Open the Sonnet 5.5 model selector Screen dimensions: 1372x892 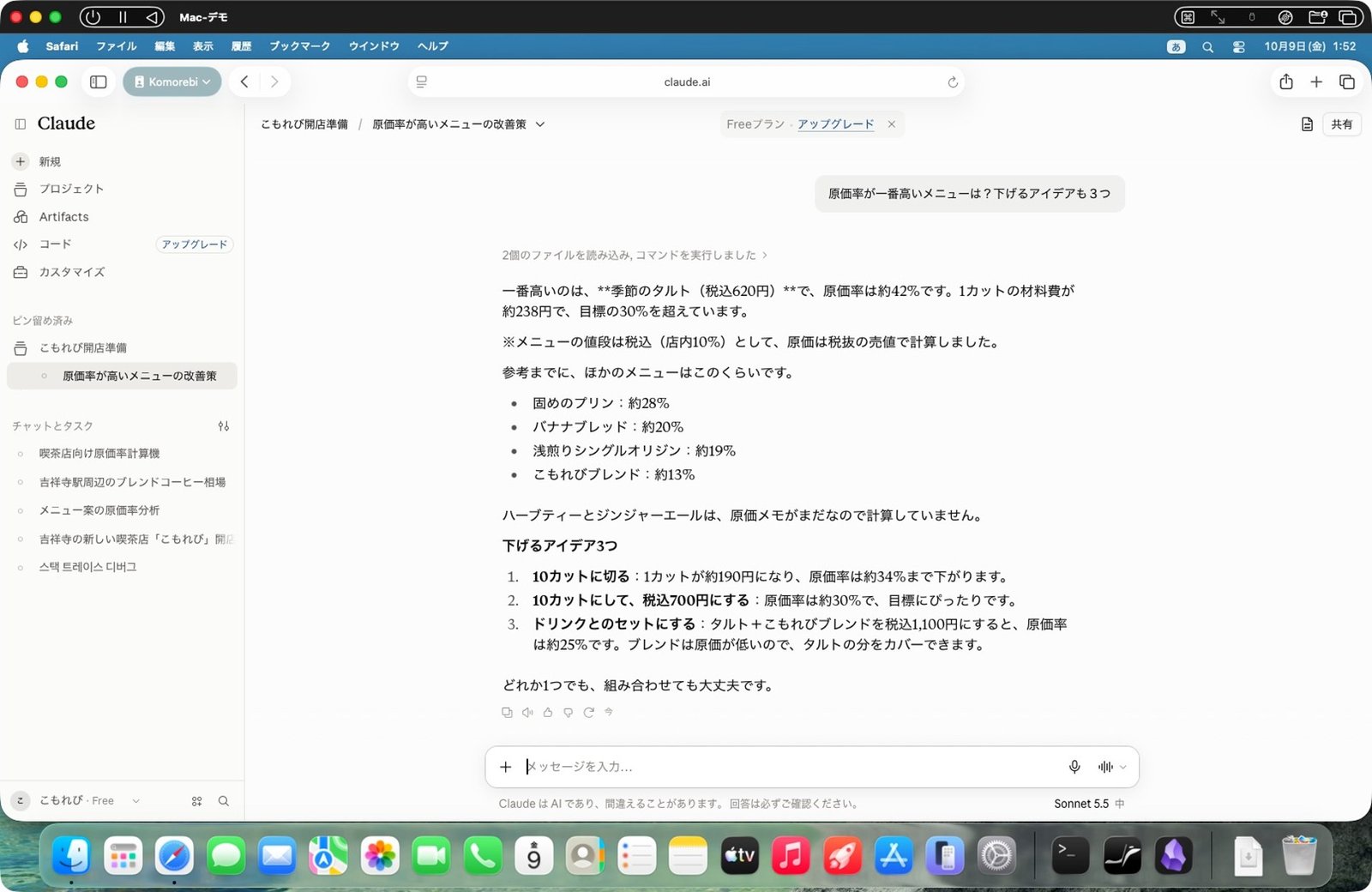click(x=1089, y=804)
